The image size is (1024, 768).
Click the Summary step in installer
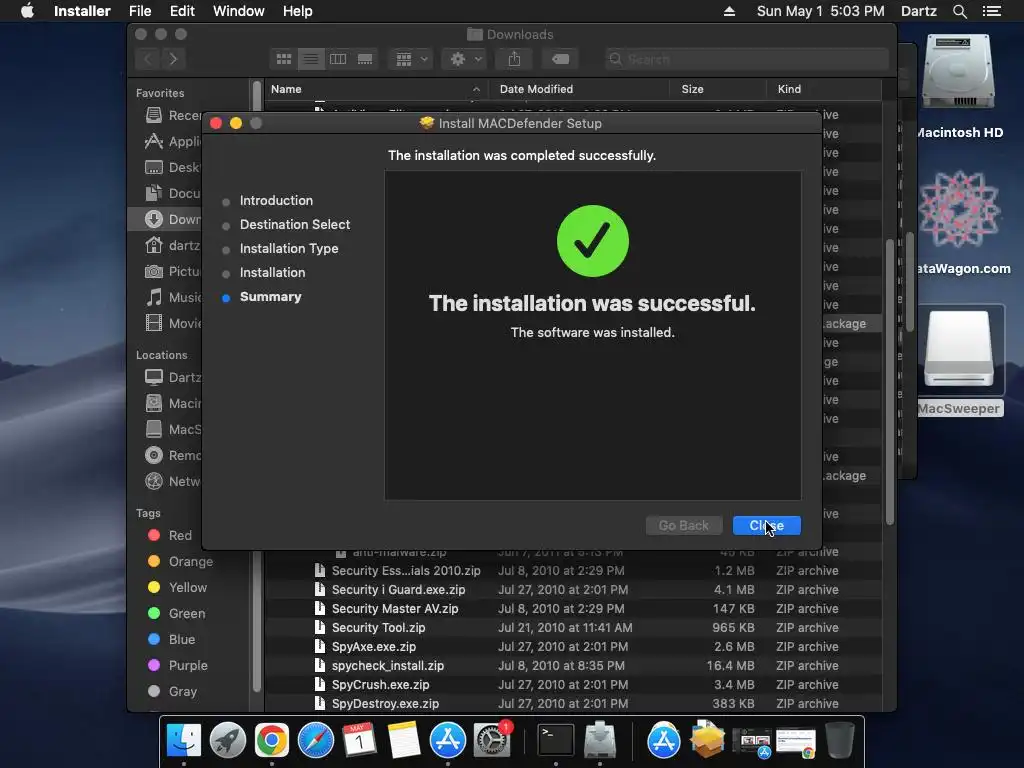(270, 296)
